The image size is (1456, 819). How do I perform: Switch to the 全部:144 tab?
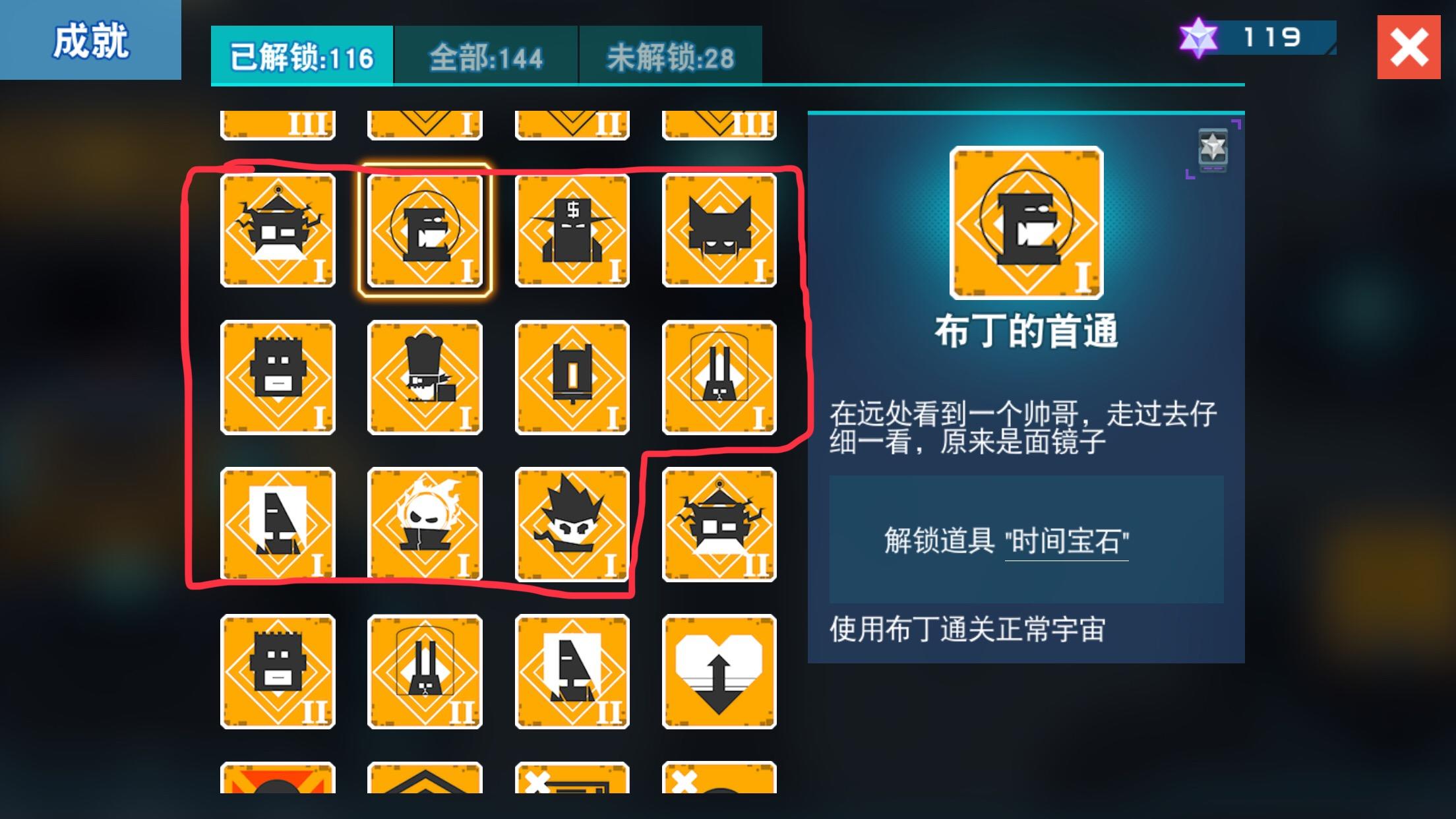click(486, 56)
